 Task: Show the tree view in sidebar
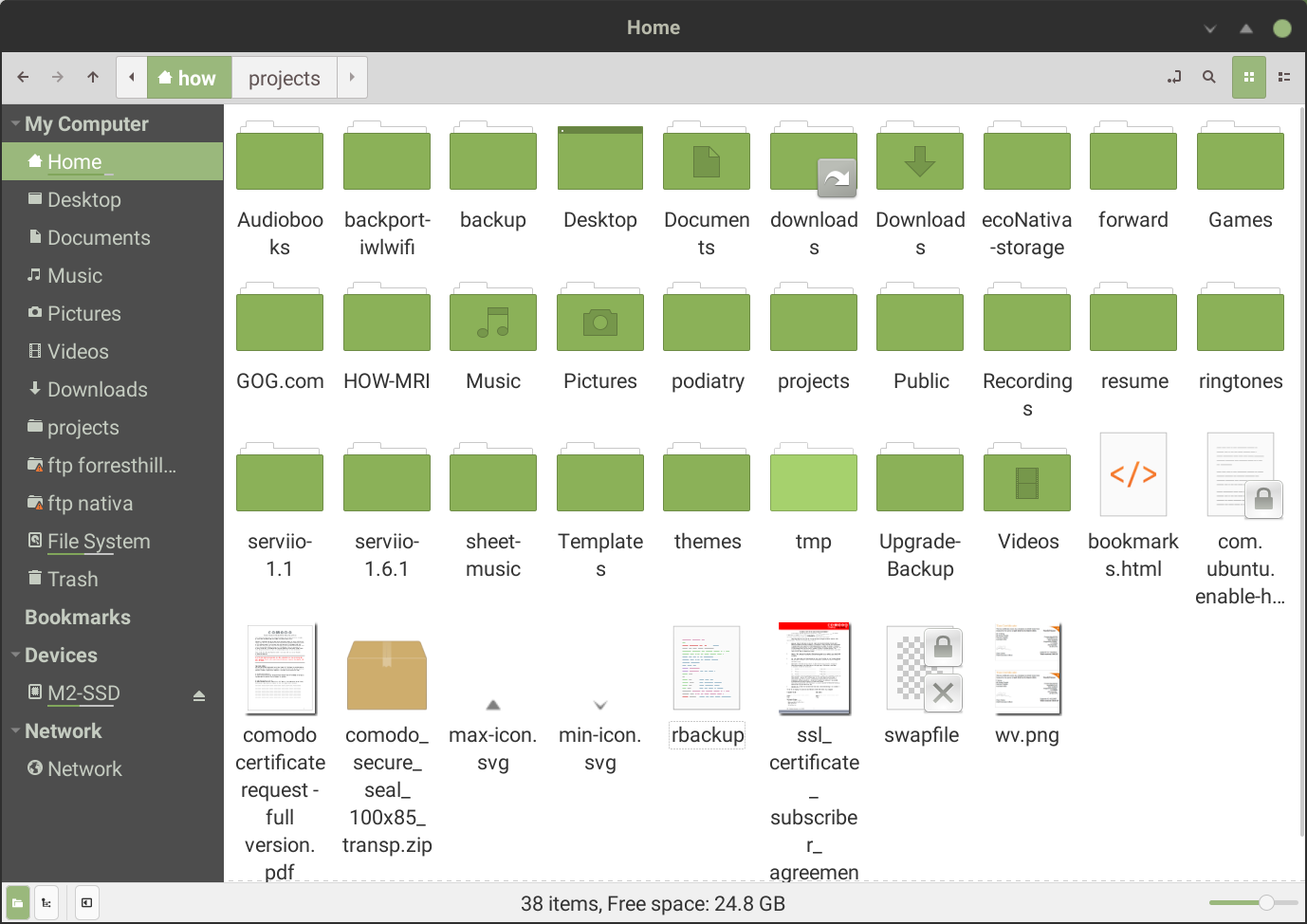tap(46, 903)
